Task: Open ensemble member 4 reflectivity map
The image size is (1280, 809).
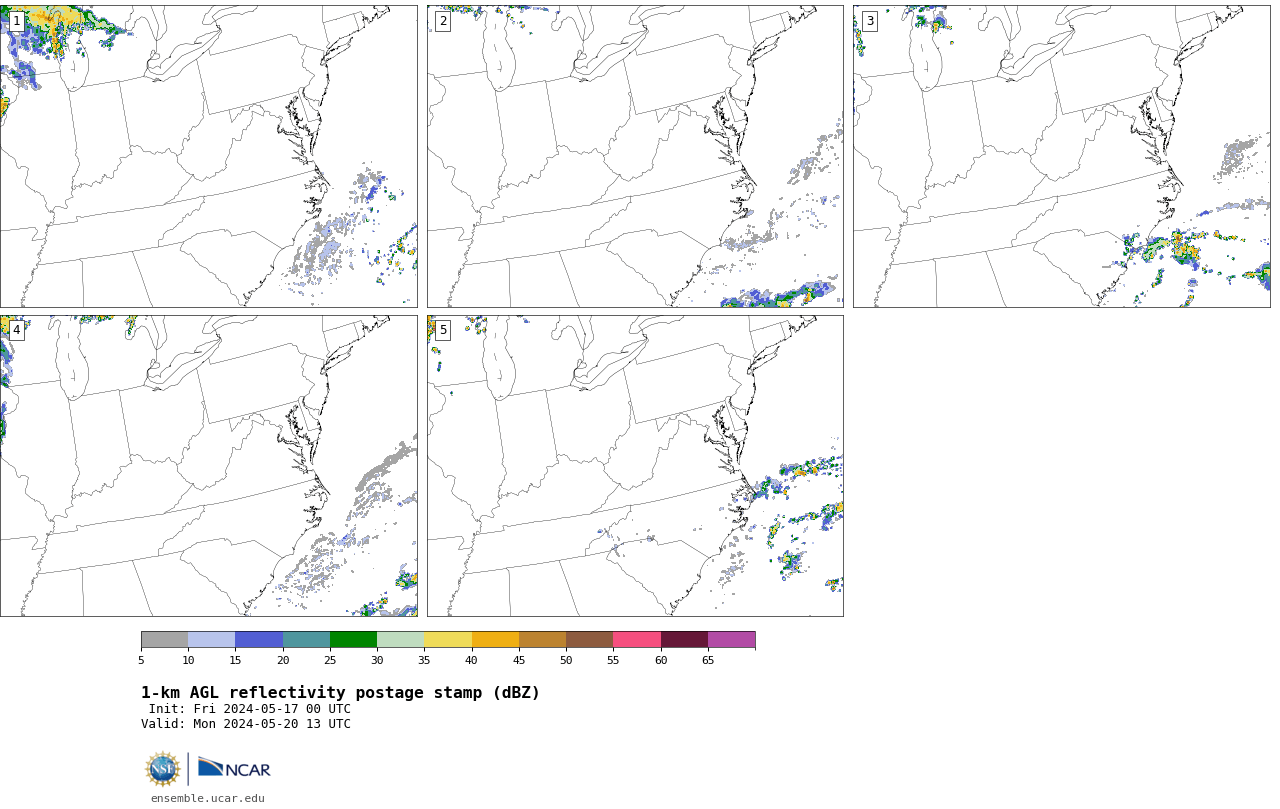Action: coord(208,466)
